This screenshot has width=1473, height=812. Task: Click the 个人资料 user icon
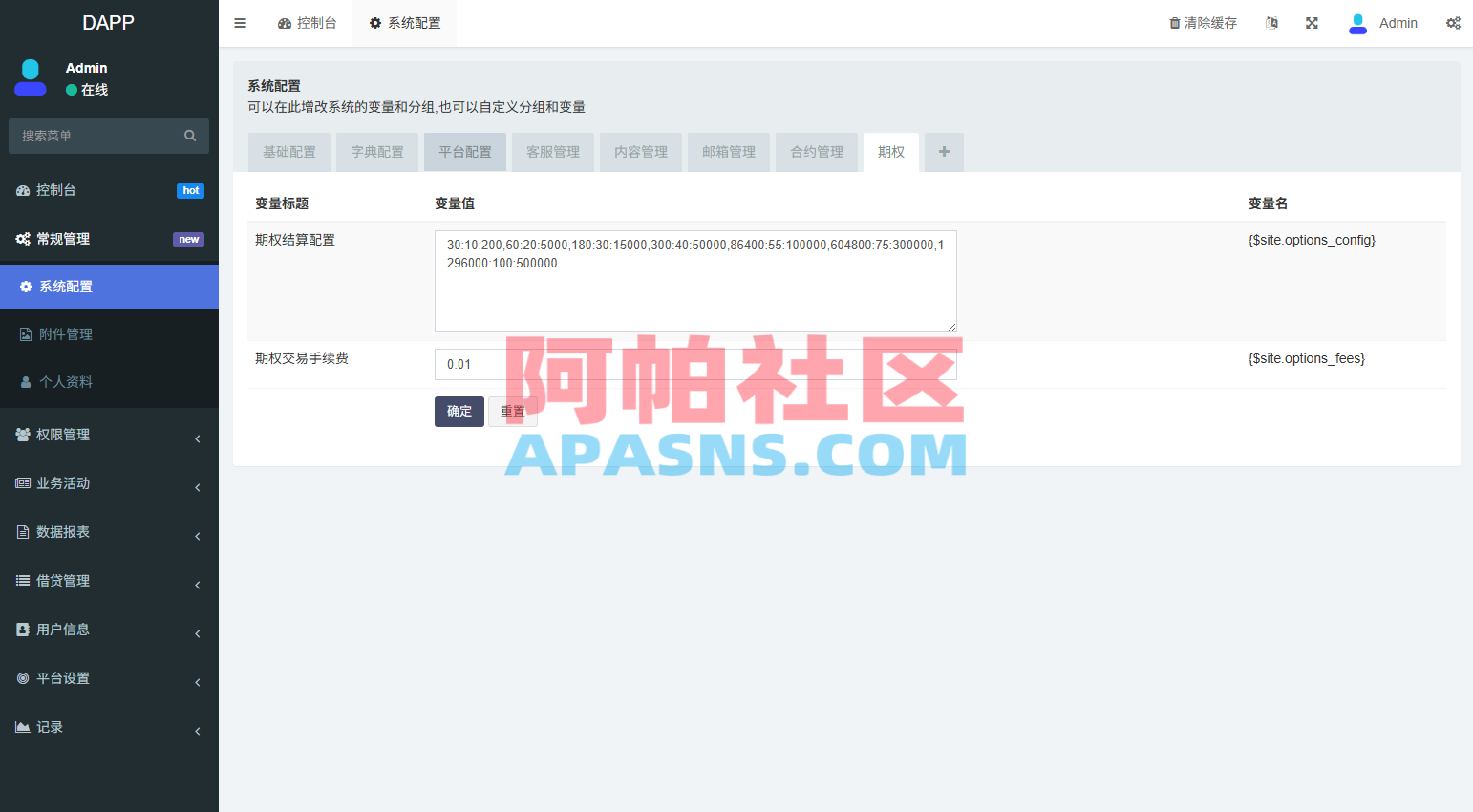(x=26, y=382)
